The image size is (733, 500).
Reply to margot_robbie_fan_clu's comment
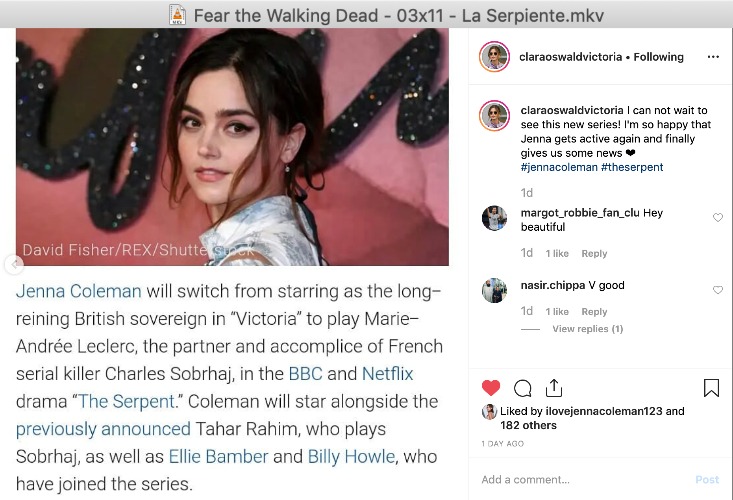click(594, 254)
